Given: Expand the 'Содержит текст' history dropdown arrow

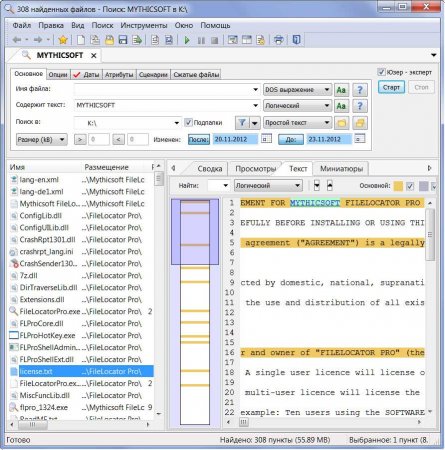Looking at the screenshot, I should point(255,106).
